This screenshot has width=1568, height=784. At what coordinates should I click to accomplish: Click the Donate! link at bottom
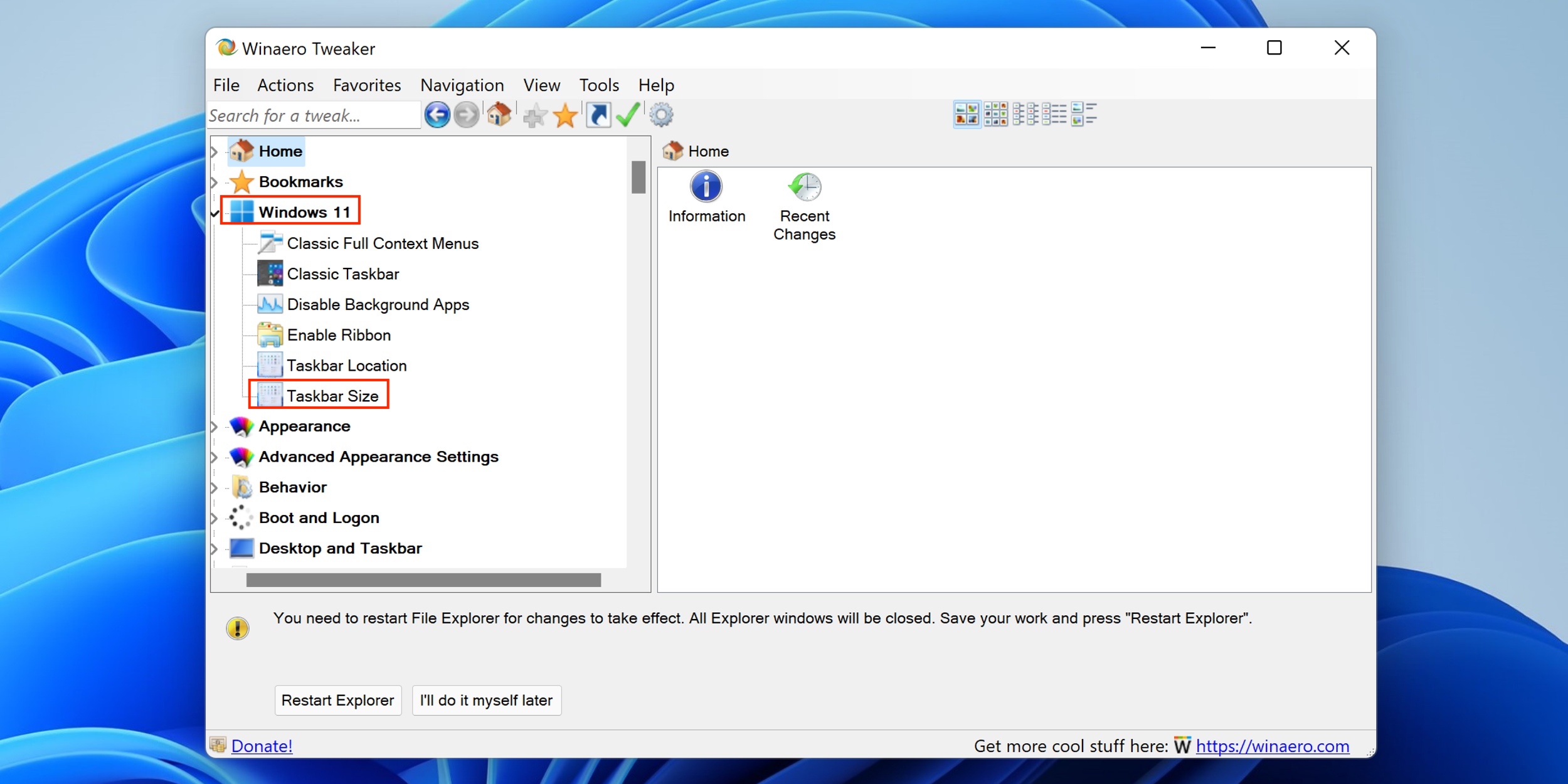point(262,746)
